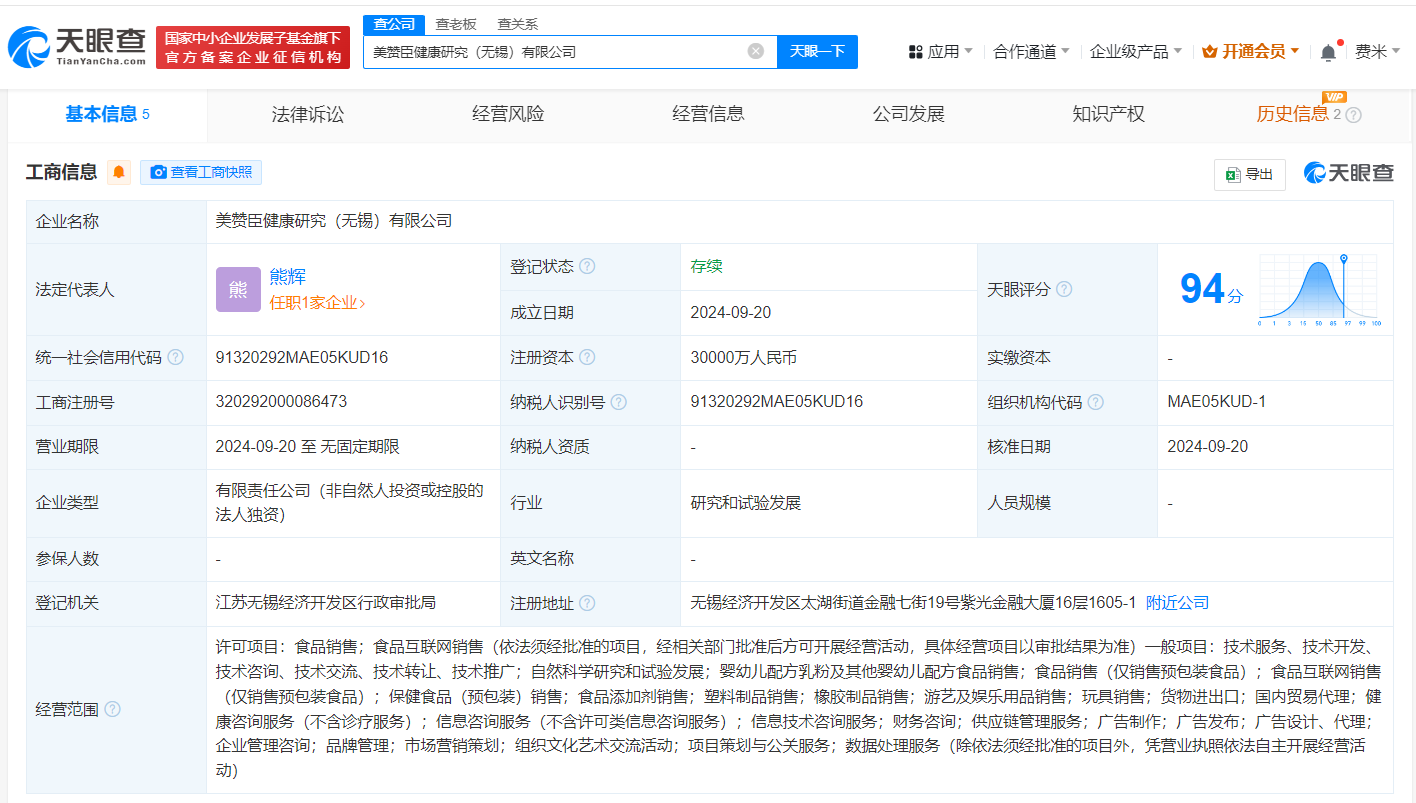
Task: Open the 应用 dropdown menu
Action: click(x=940, y=51)
